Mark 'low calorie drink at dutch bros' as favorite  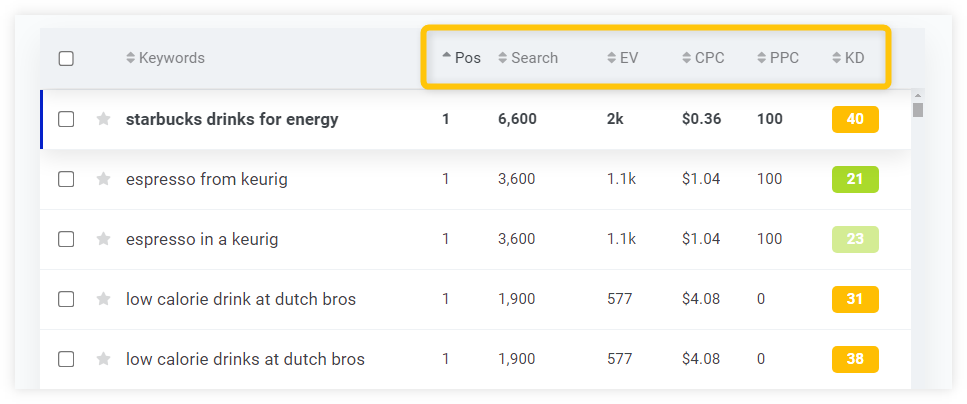click(x=103, y=299)
